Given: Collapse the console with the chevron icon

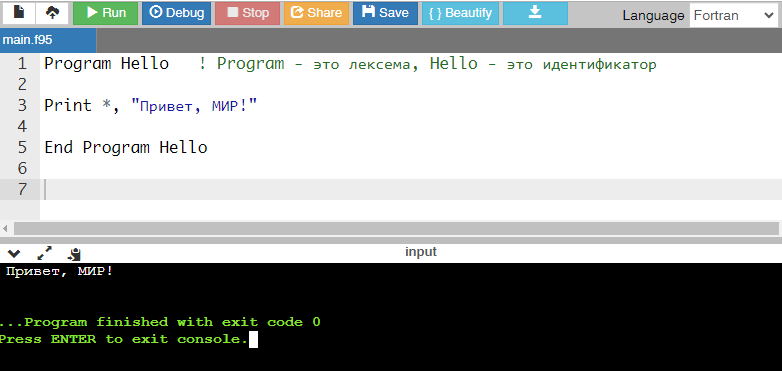Looking at the screenshot, I should click(x=13, y=253).
